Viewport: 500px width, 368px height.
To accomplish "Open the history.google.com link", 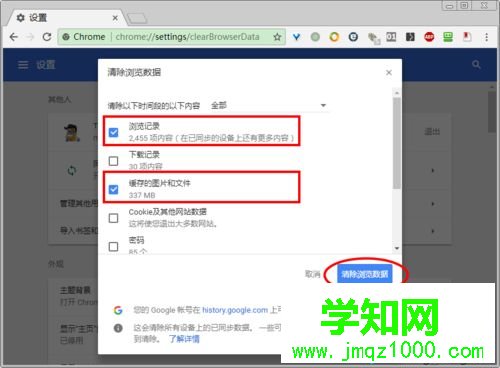I will (x=235, y=310).
